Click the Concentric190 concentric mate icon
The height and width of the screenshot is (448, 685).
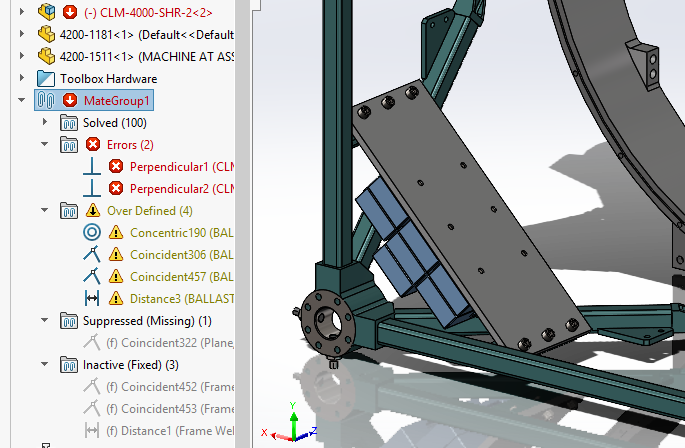91,232
